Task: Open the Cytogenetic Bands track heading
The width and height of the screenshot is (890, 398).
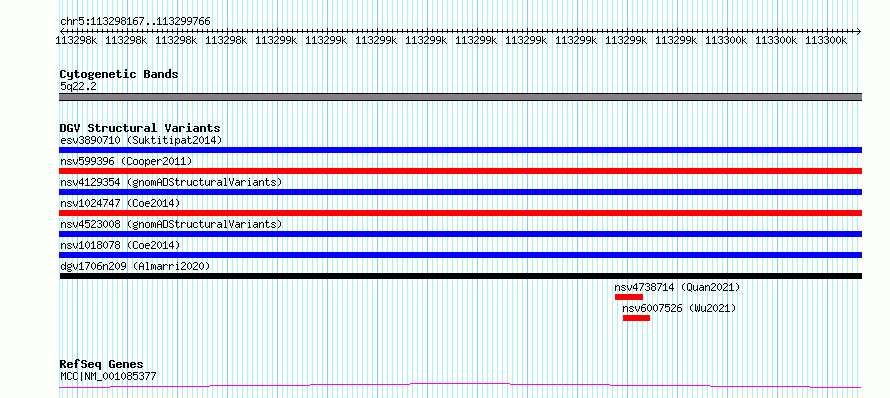Action: point(119,74)
